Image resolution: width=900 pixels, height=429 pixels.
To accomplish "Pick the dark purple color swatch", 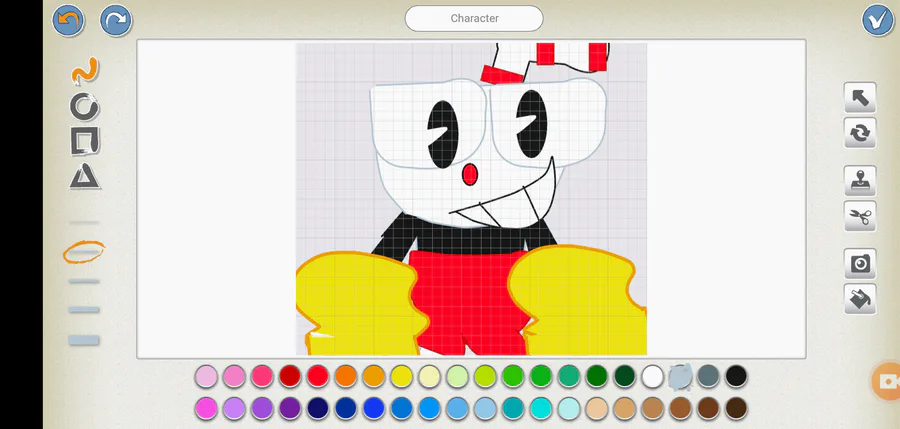I will pyautogui.click(x=290, y=408).
